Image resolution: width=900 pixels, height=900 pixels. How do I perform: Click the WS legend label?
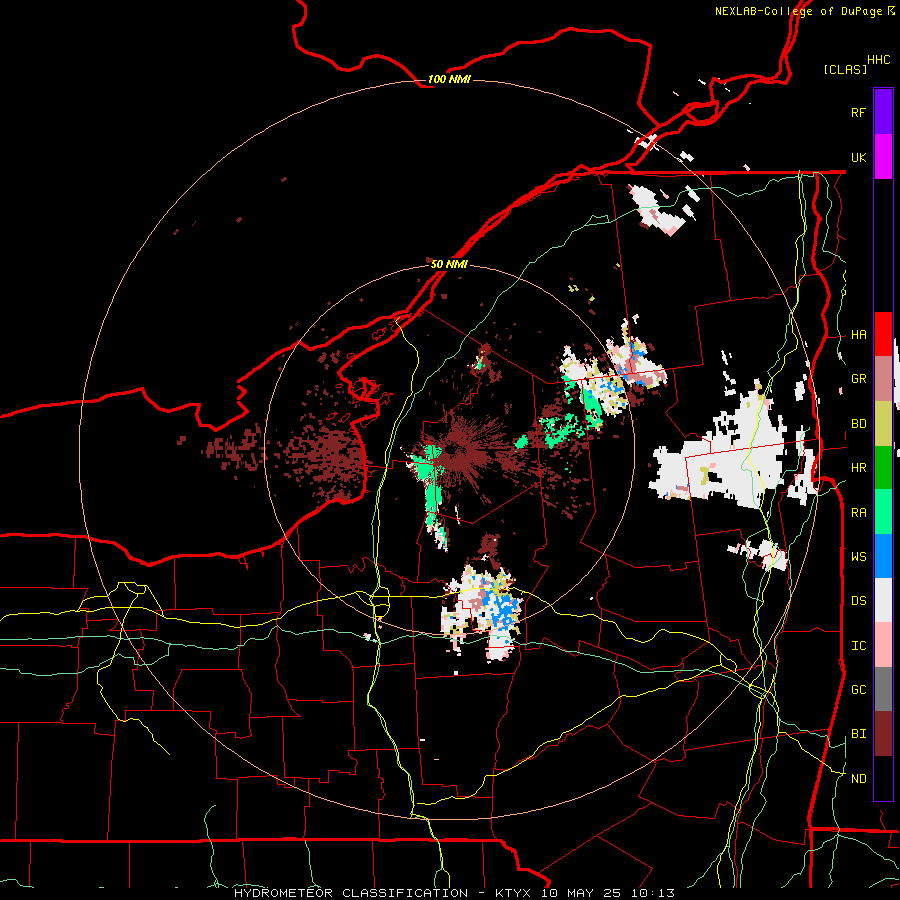tap(858, 557)
